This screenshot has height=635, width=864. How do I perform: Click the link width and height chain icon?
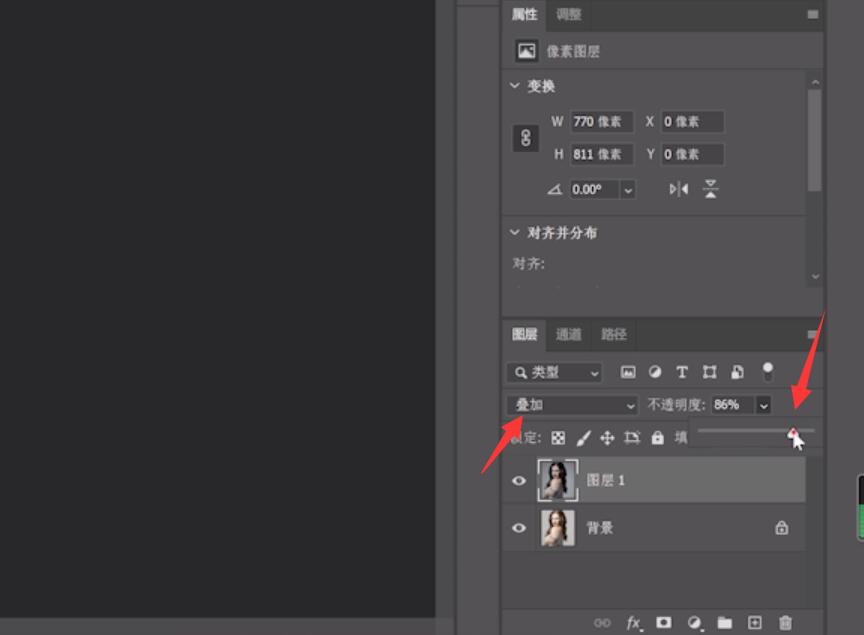coord(526,138)
